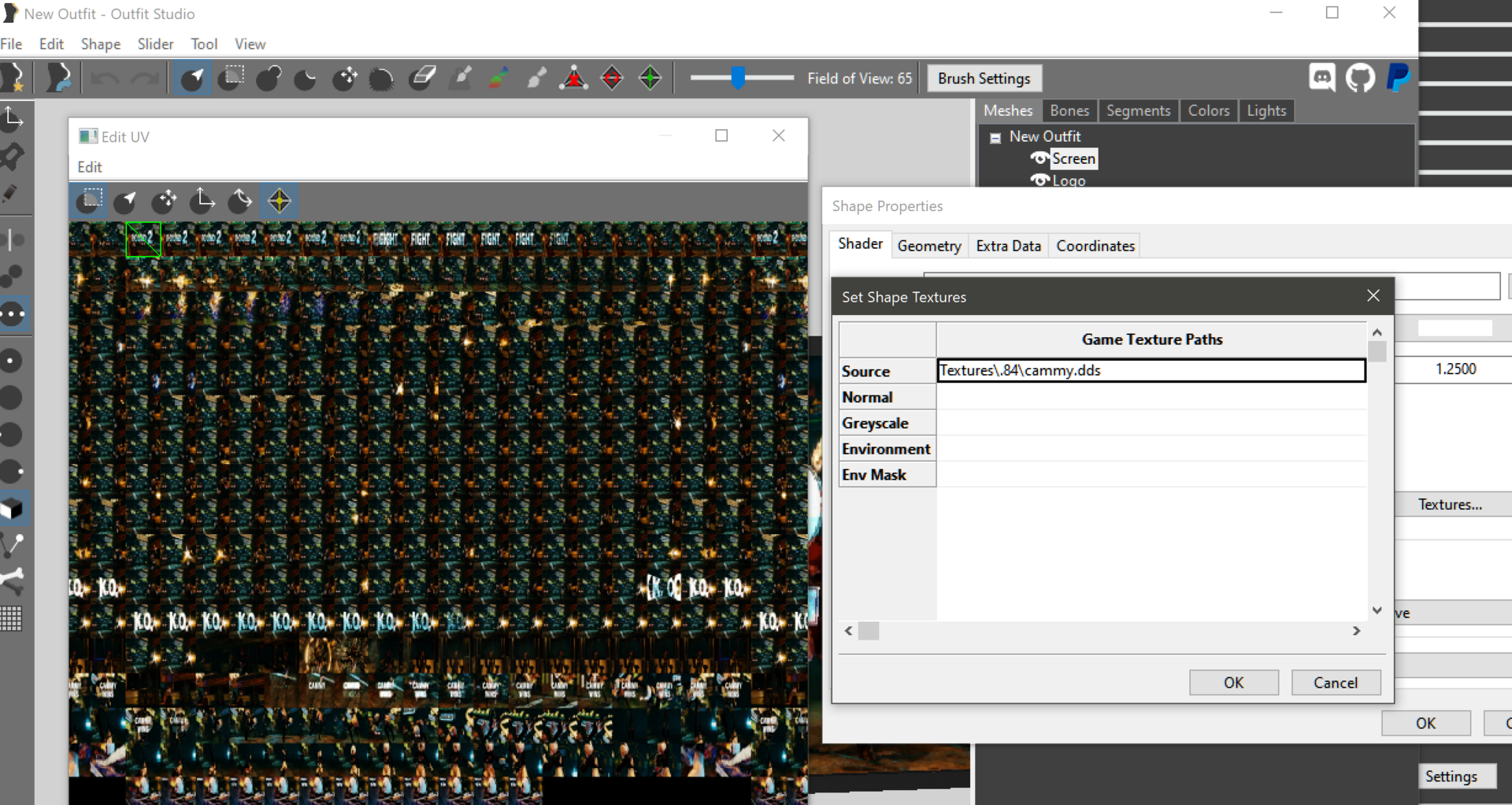
Task: Select the Smooth brush
Action: click(x=382, y=78)
